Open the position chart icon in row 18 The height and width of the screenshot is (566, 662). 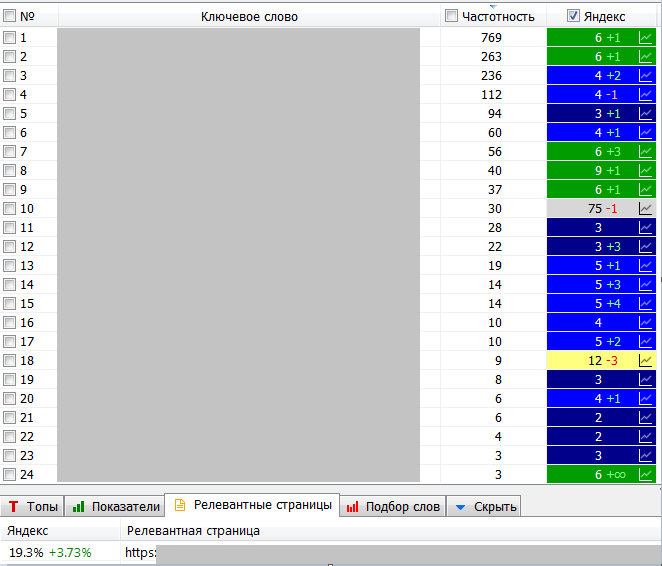[645, 360]
